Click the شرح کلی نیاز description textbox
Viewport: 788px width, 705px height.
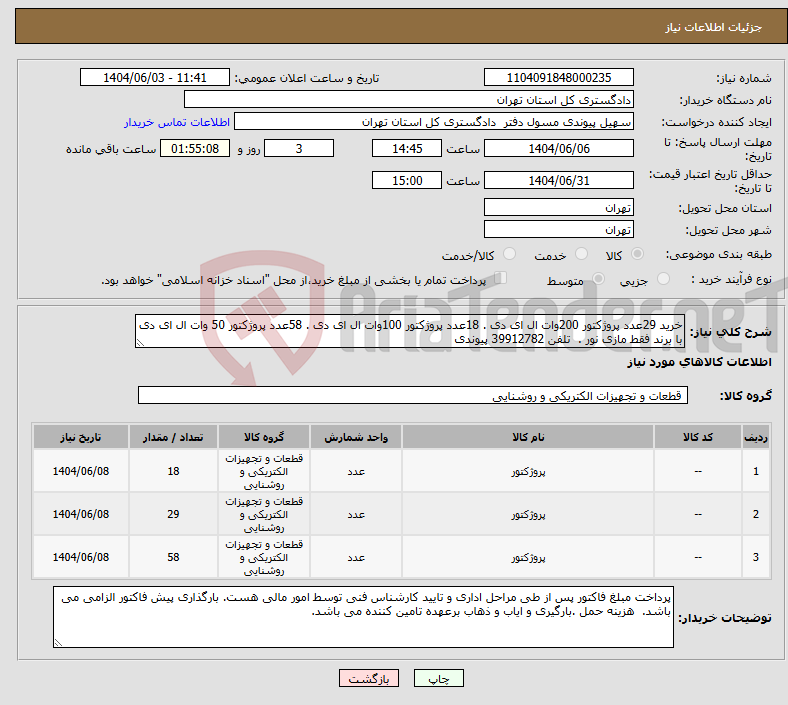coord(410,331)
